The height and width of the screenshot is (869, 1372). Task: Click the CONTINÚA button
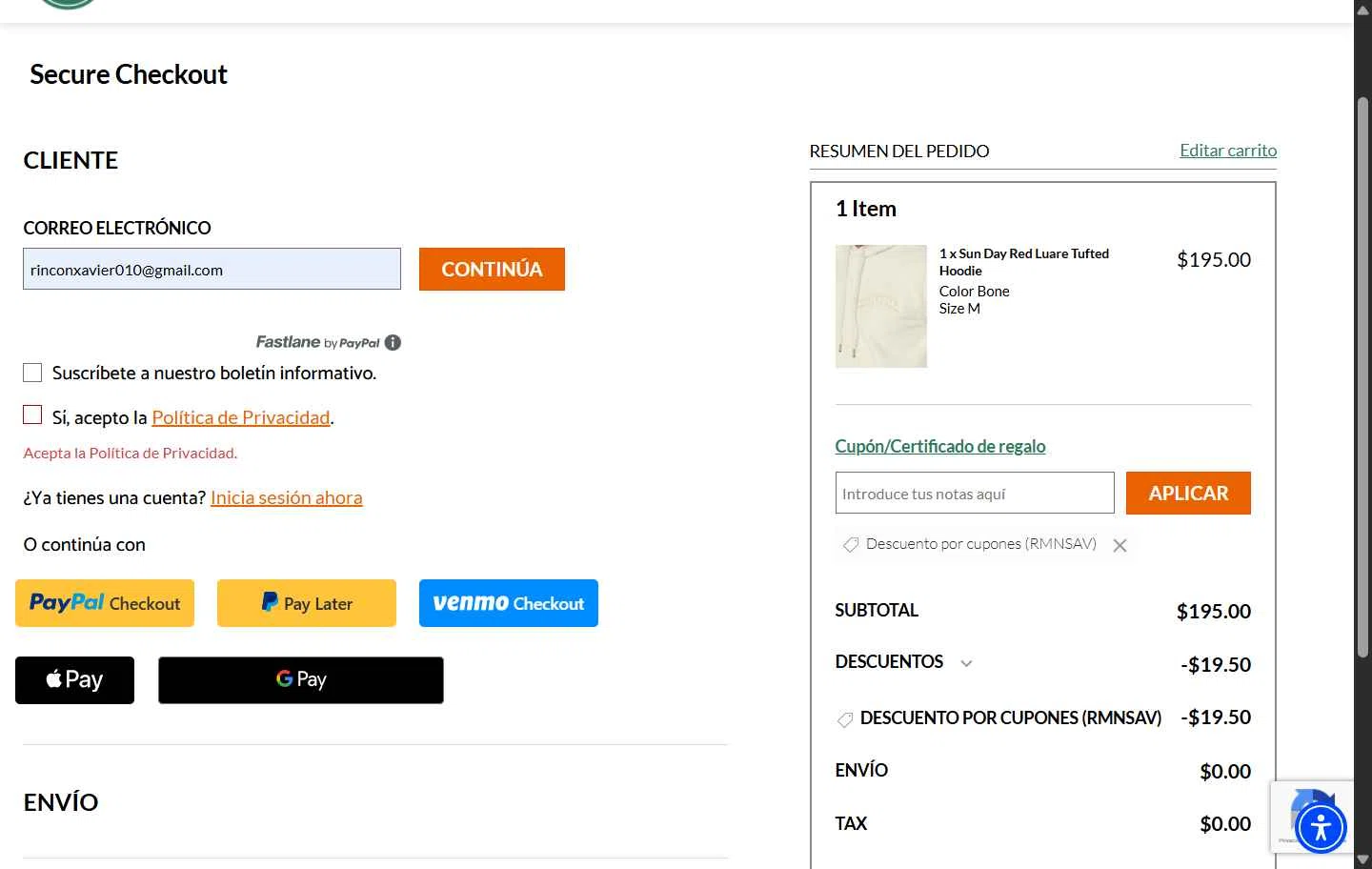pyautogui.click(x=492, y=269)
